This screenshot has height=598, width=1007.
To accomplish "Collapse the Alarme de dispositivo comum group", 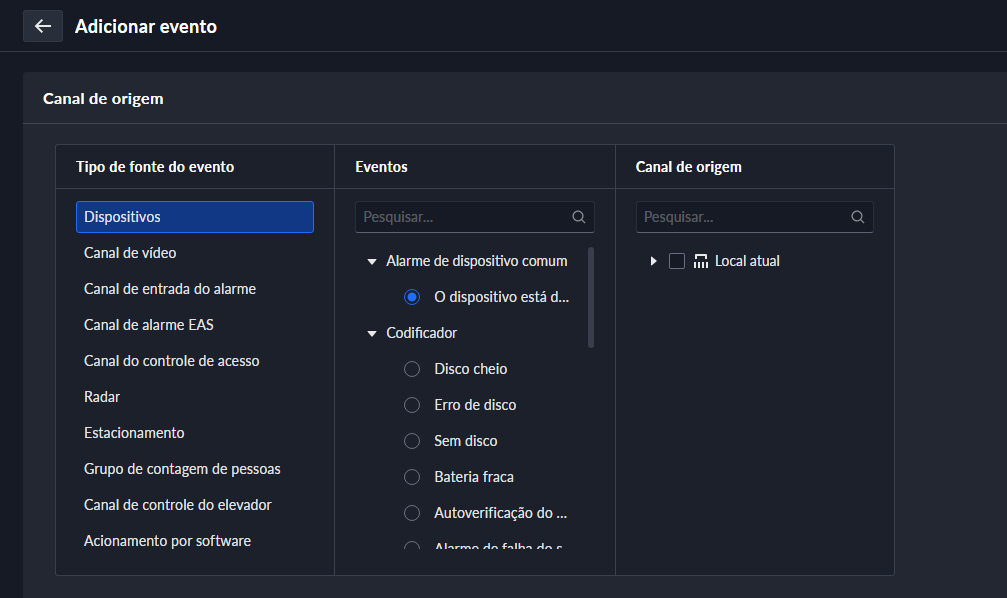I will tap(372, 261).
